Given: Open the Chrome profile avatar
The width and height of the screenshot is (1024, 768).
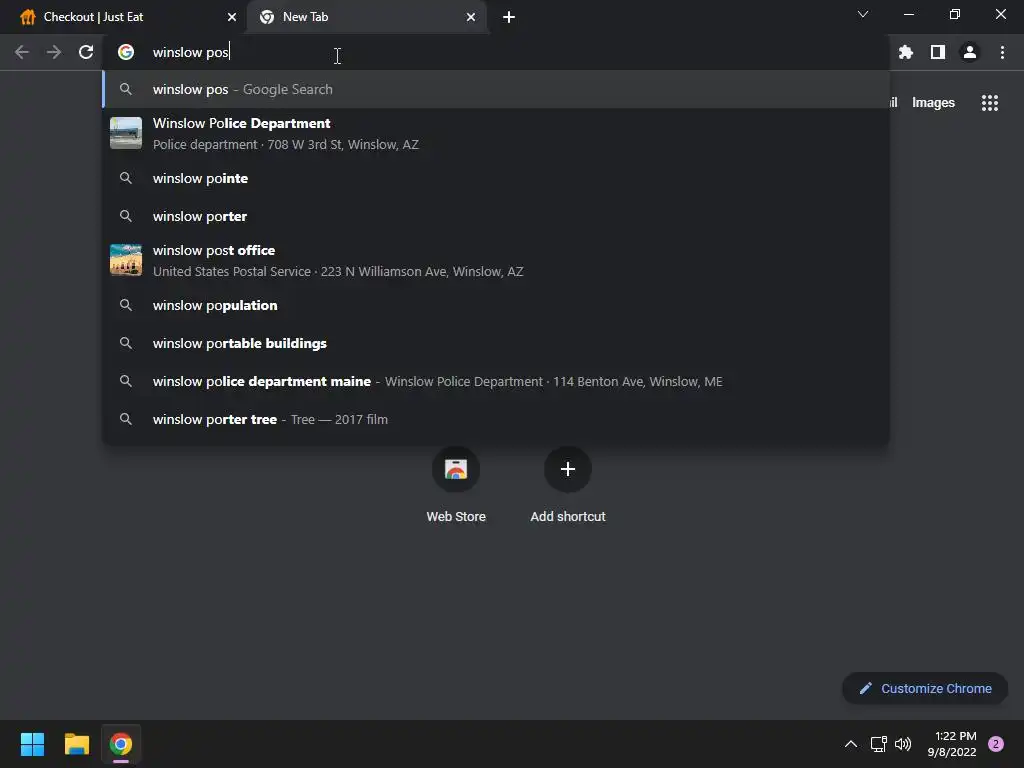Looking at the screenshot, I should (970, 52).
